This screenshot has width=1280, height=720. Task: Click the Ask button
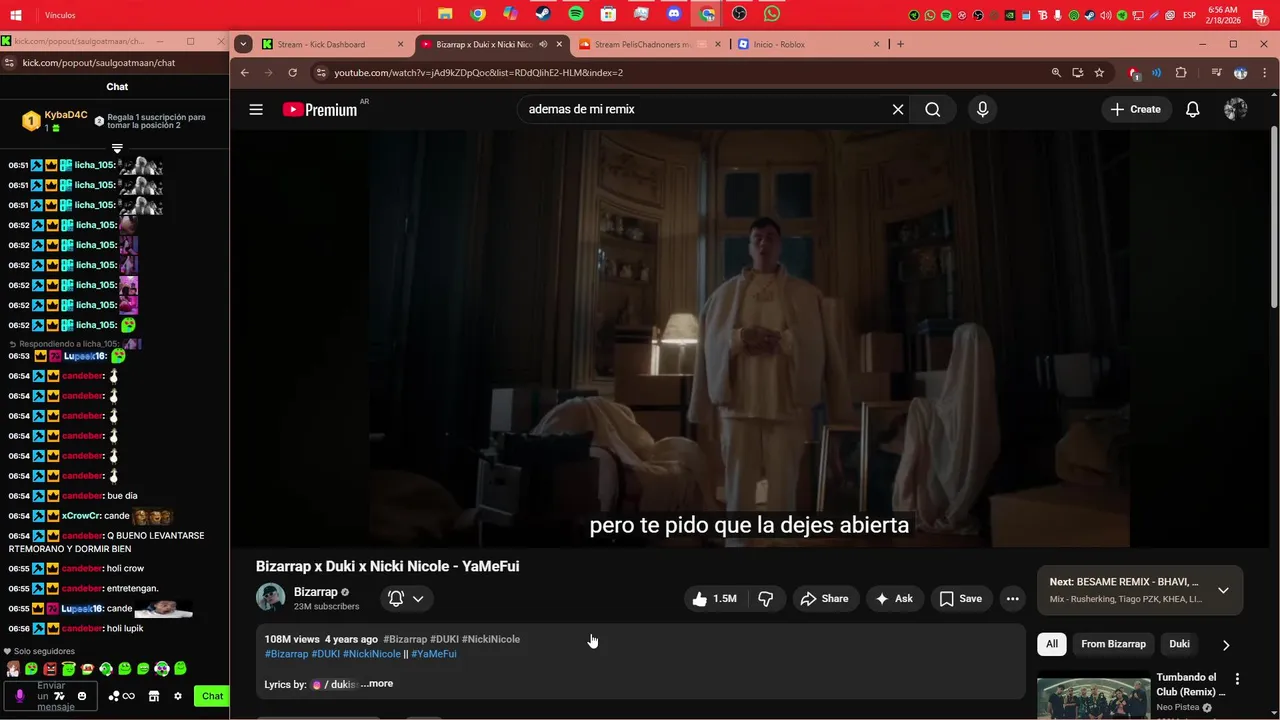(x=894, y=599)
